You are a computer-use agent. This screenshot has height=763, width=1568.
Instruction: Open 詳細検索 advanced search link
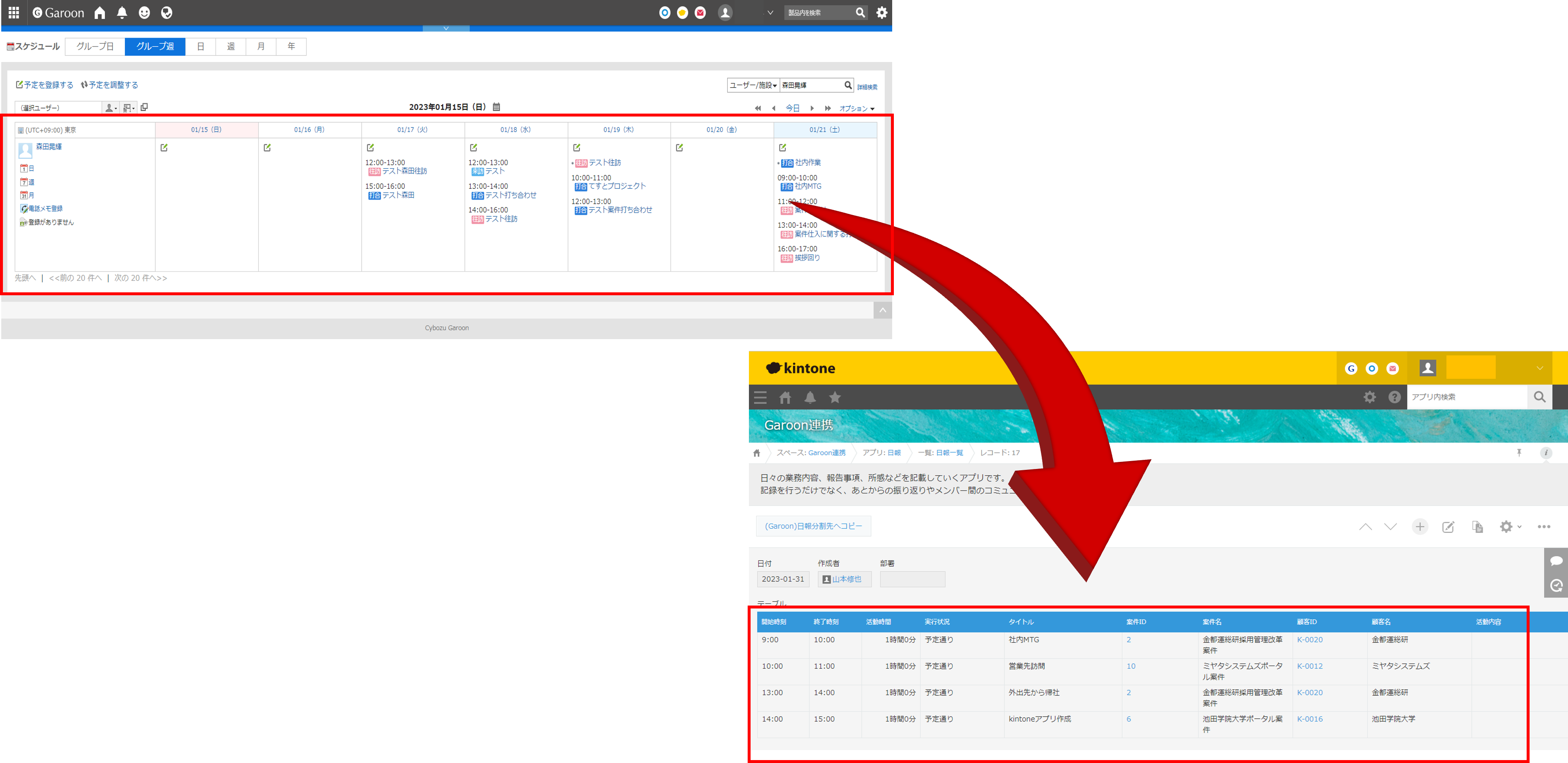pyautogui.click(x=867, y=87)
